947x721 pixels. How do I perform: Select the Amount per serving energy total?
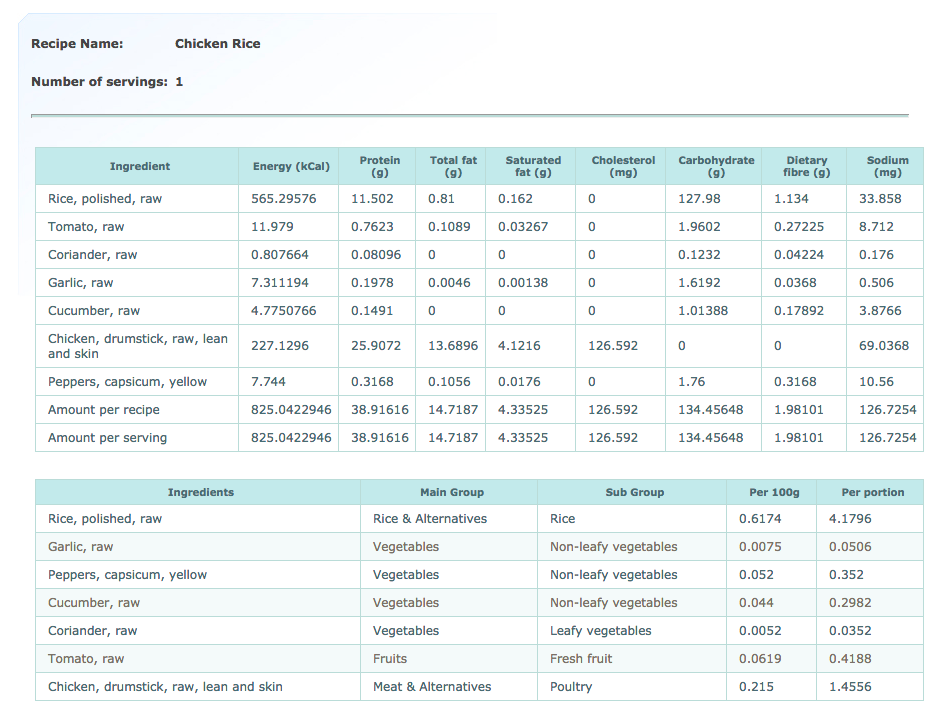(291, 437)
